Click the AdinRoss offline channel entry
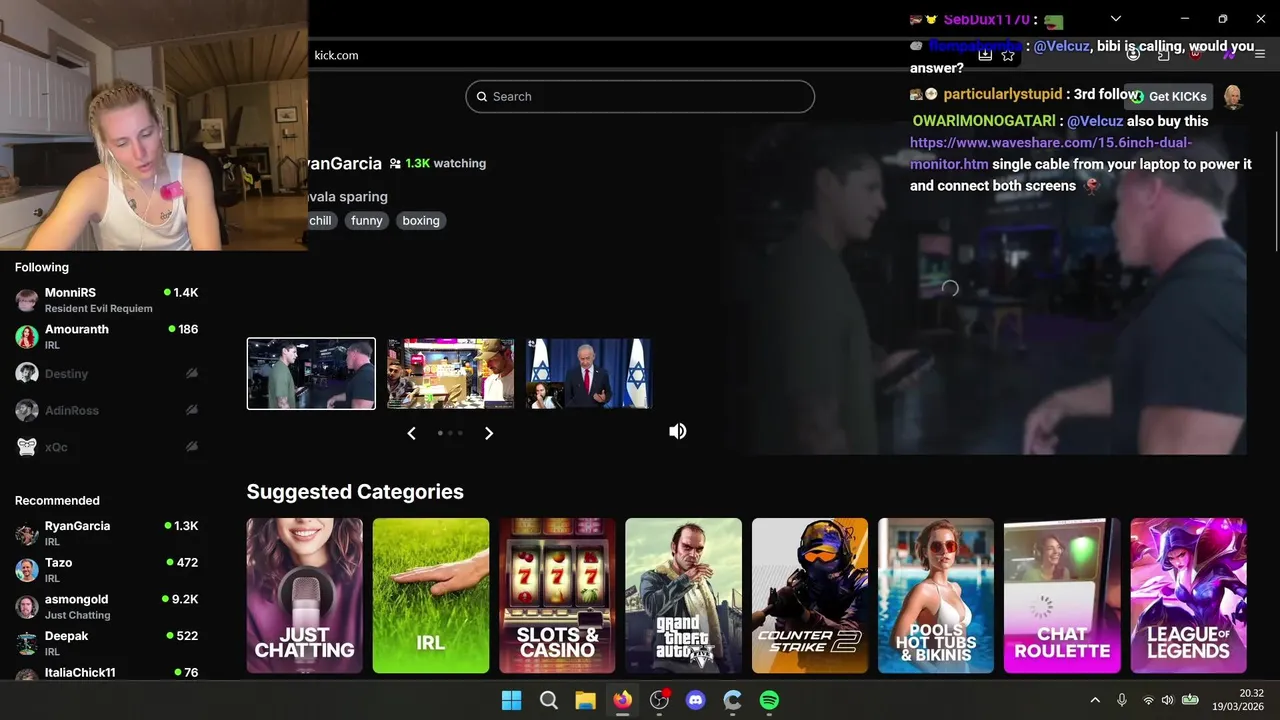The image size is (1280, 720). tap(107, 410)
